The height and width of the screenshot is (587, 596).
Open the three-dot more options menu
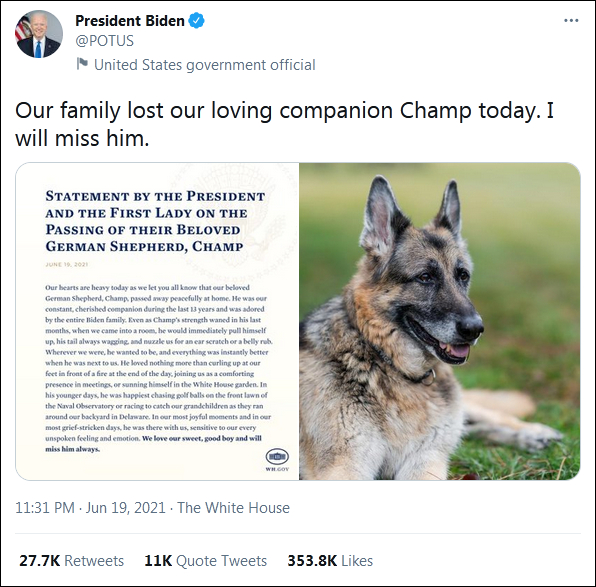pyautogui.click(x=571, y=21)
